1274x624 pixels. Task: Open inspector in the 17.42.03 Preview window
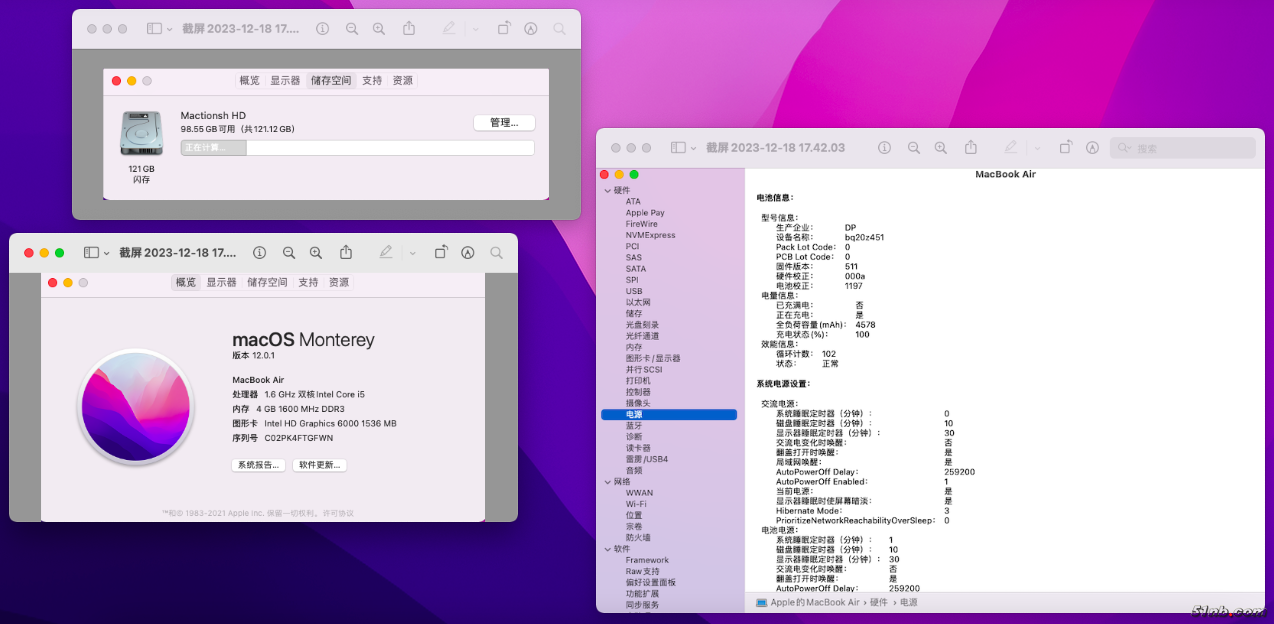pos(884,147)
